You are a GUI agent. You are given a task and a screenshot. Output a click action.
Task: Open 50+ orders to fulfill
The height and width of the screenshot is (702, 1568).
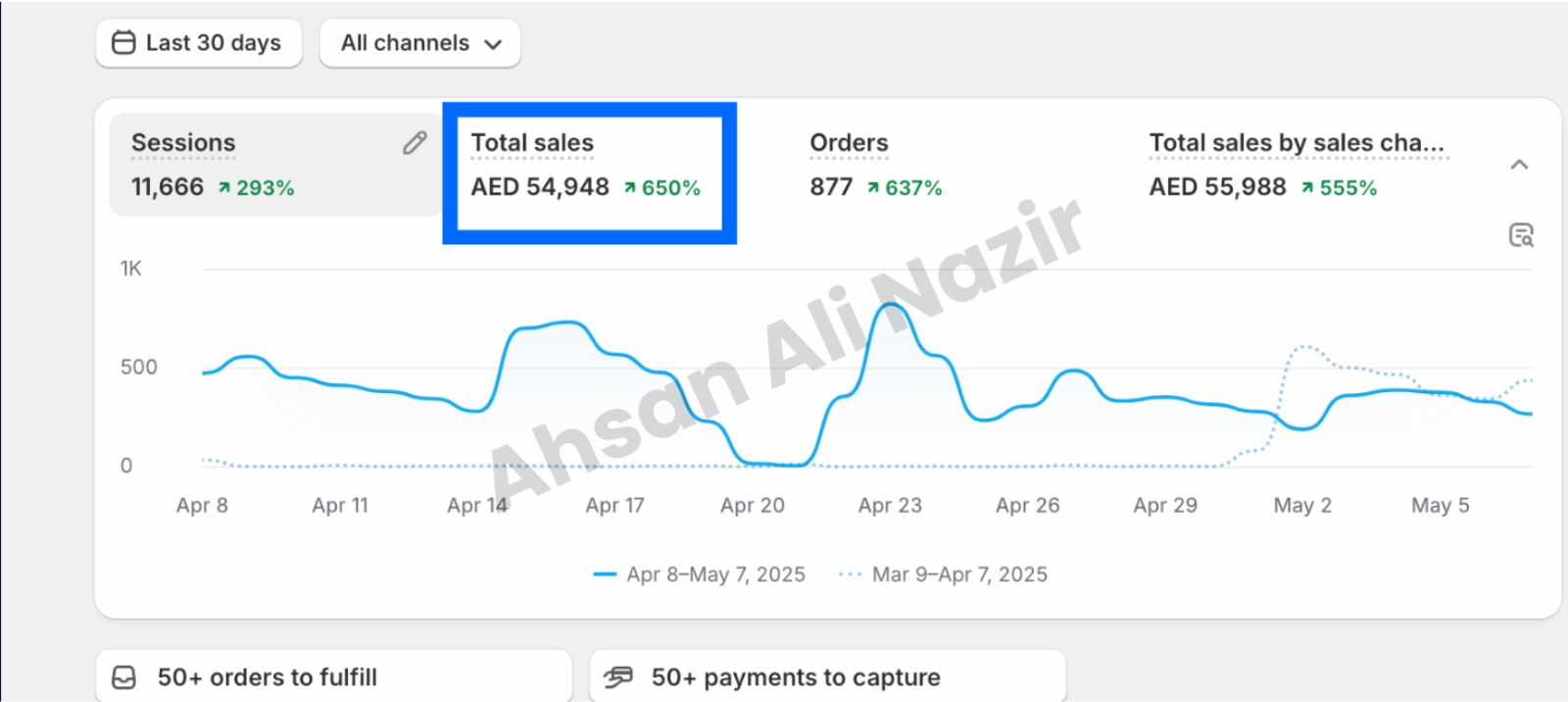click(x=334, y=677)
